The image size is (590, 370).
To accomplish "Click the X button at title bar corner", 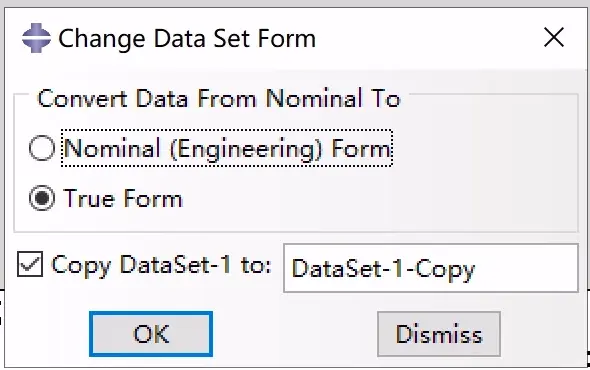I will point(554,37).
